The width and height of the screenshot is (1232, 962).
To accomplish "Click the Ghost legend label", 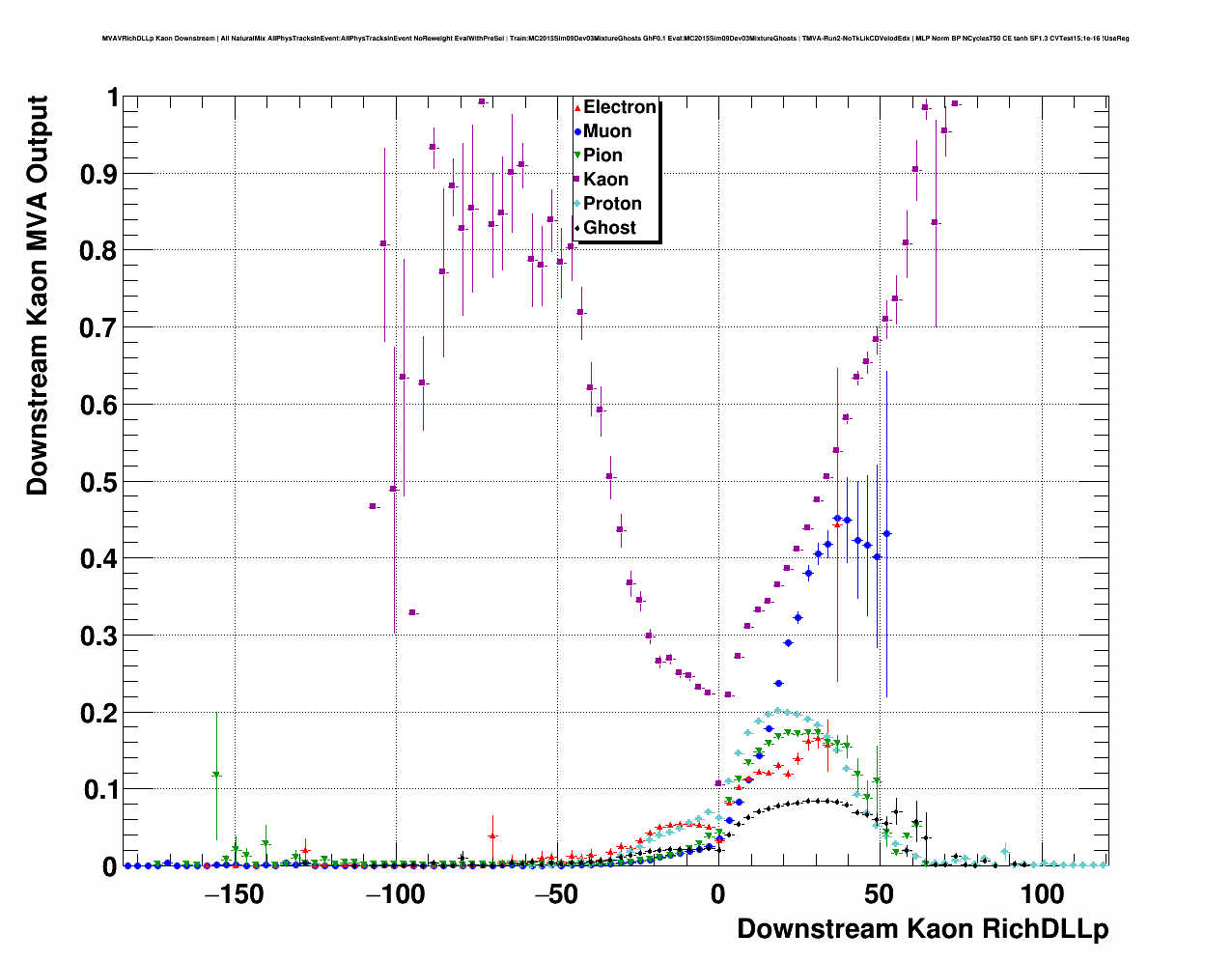I will click(609, 228).
